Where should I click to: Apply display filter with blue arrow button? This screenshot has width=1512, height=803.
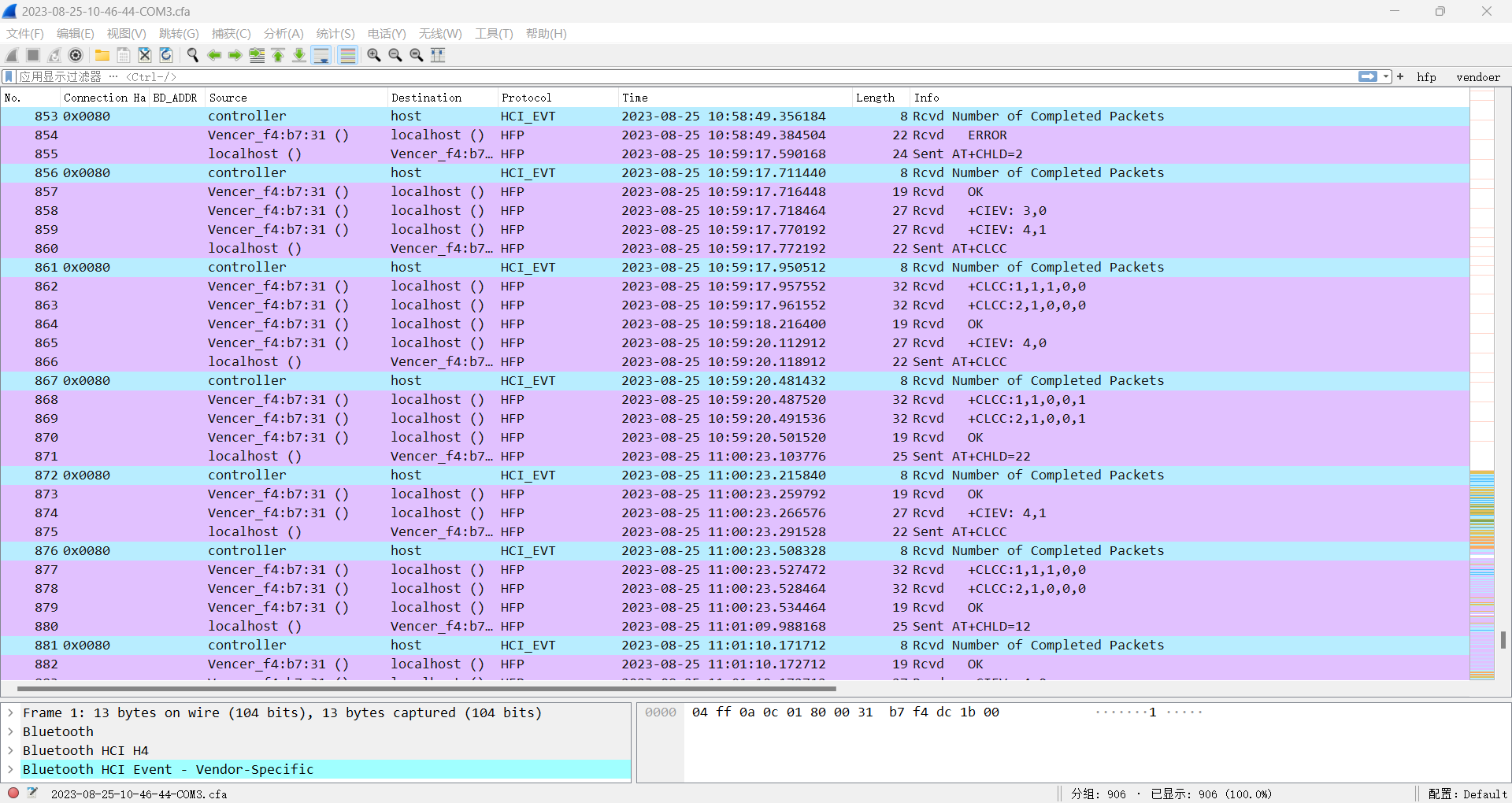1368,76
